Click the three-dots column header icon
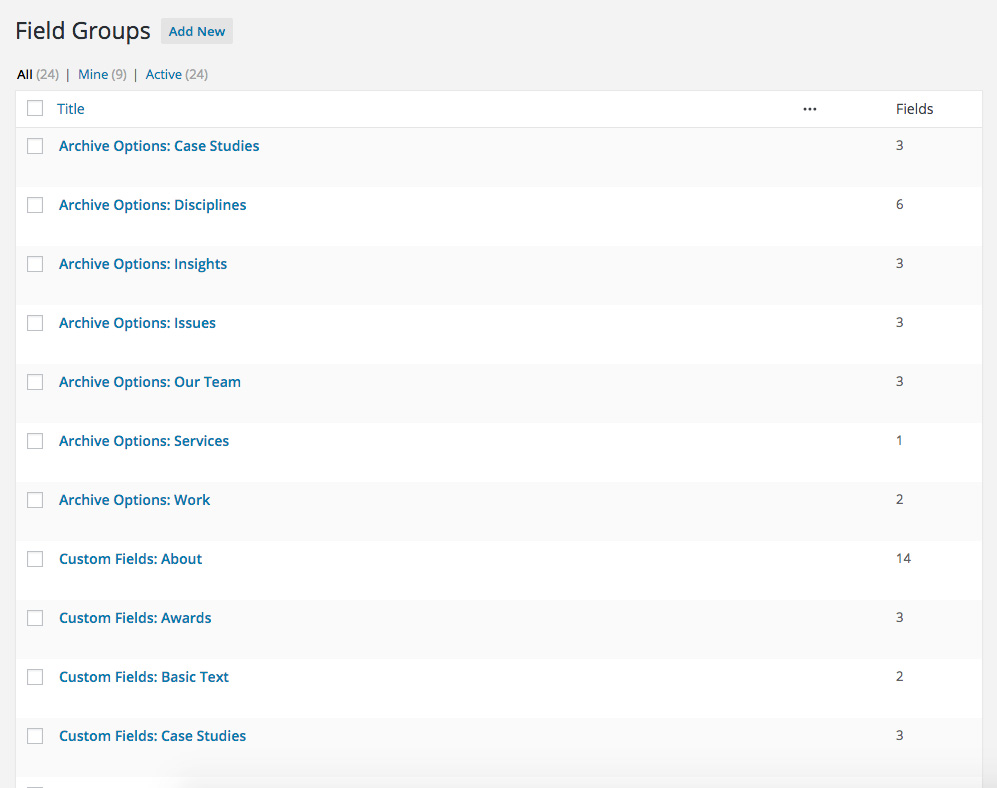Image resolution: width=997 pixels, height=788 pixels. (809, 109)
